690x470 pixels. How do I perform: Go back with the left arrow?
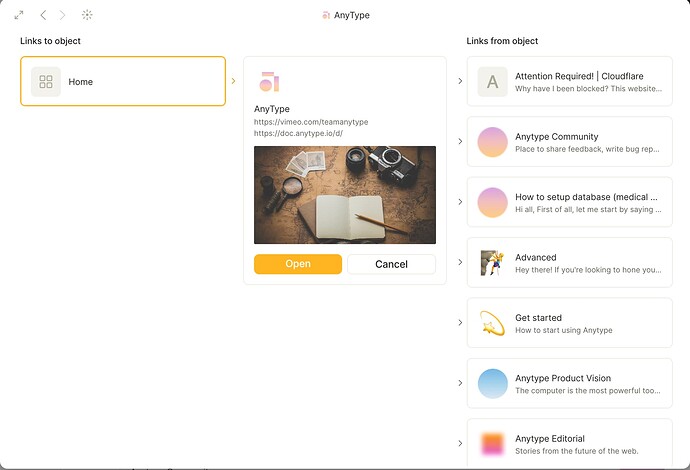click(x=43, y=15)
